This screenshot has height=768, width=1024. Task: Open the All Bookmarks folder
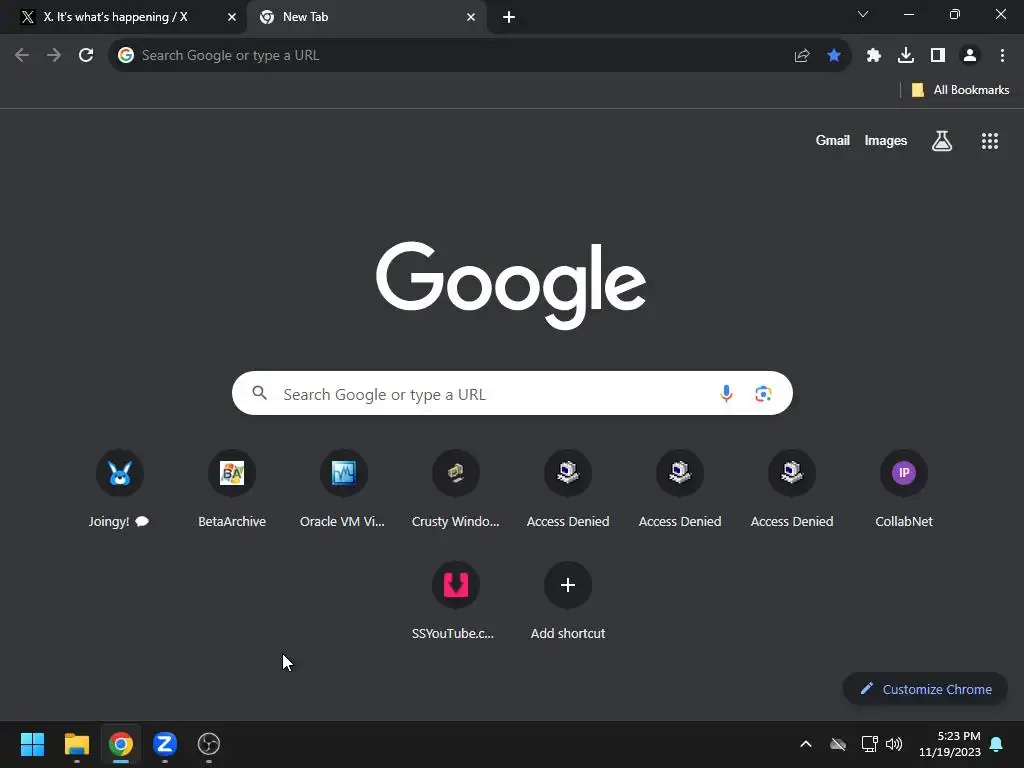click(960, 90)
